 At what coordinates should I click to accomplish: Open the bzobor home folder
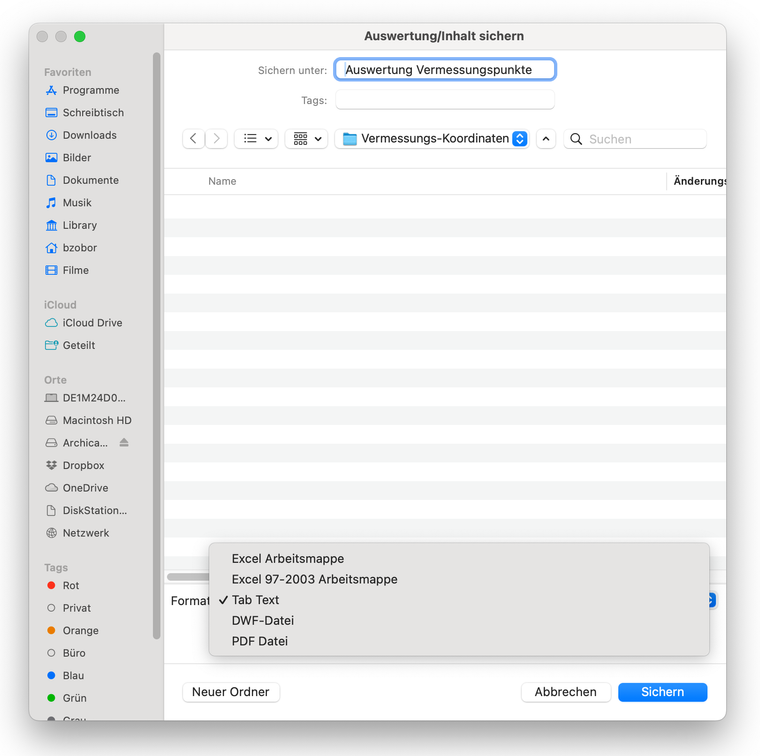coord(71,248)
